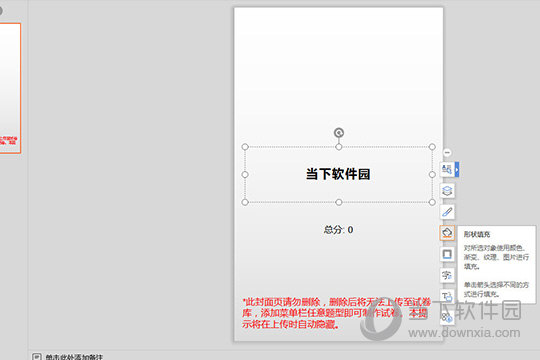Click the top-middle handle of title box

(x=339, y=147)
